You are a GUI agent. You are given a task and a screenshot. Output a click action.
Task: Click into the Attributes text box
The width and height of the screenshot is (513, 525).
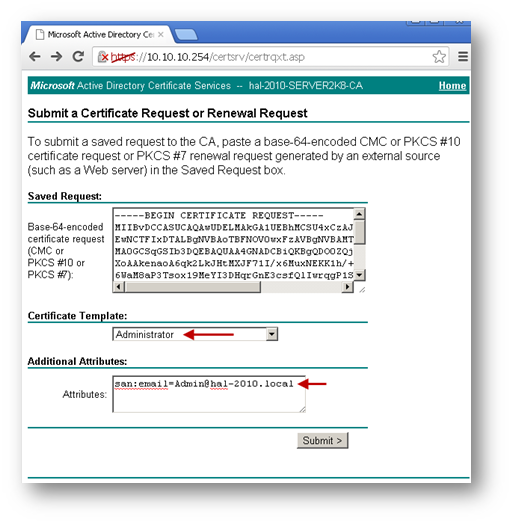pyautogui.click(x=209, y=394)
